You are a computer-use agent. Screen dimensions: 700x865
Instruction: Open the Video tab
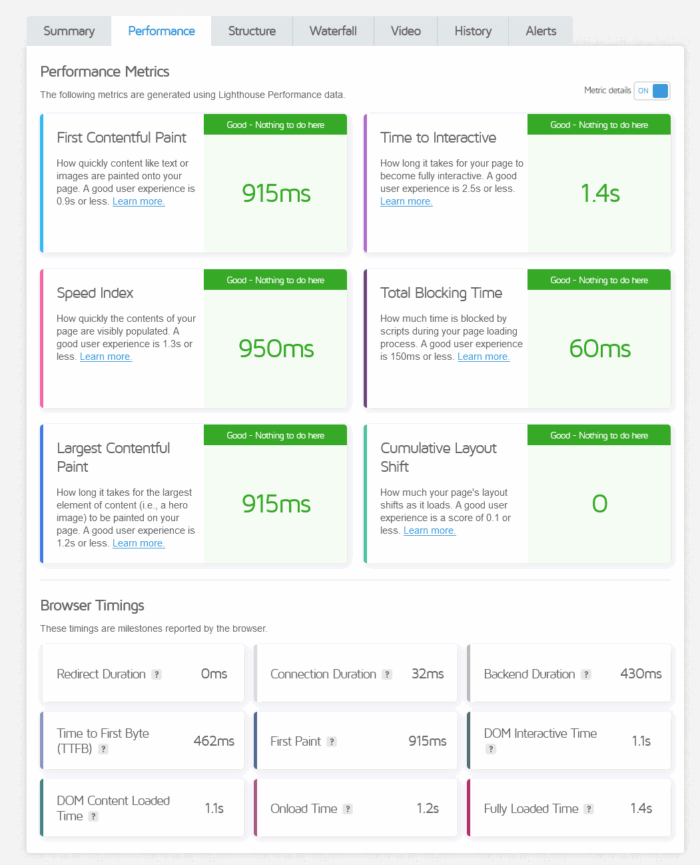[405, 31]
